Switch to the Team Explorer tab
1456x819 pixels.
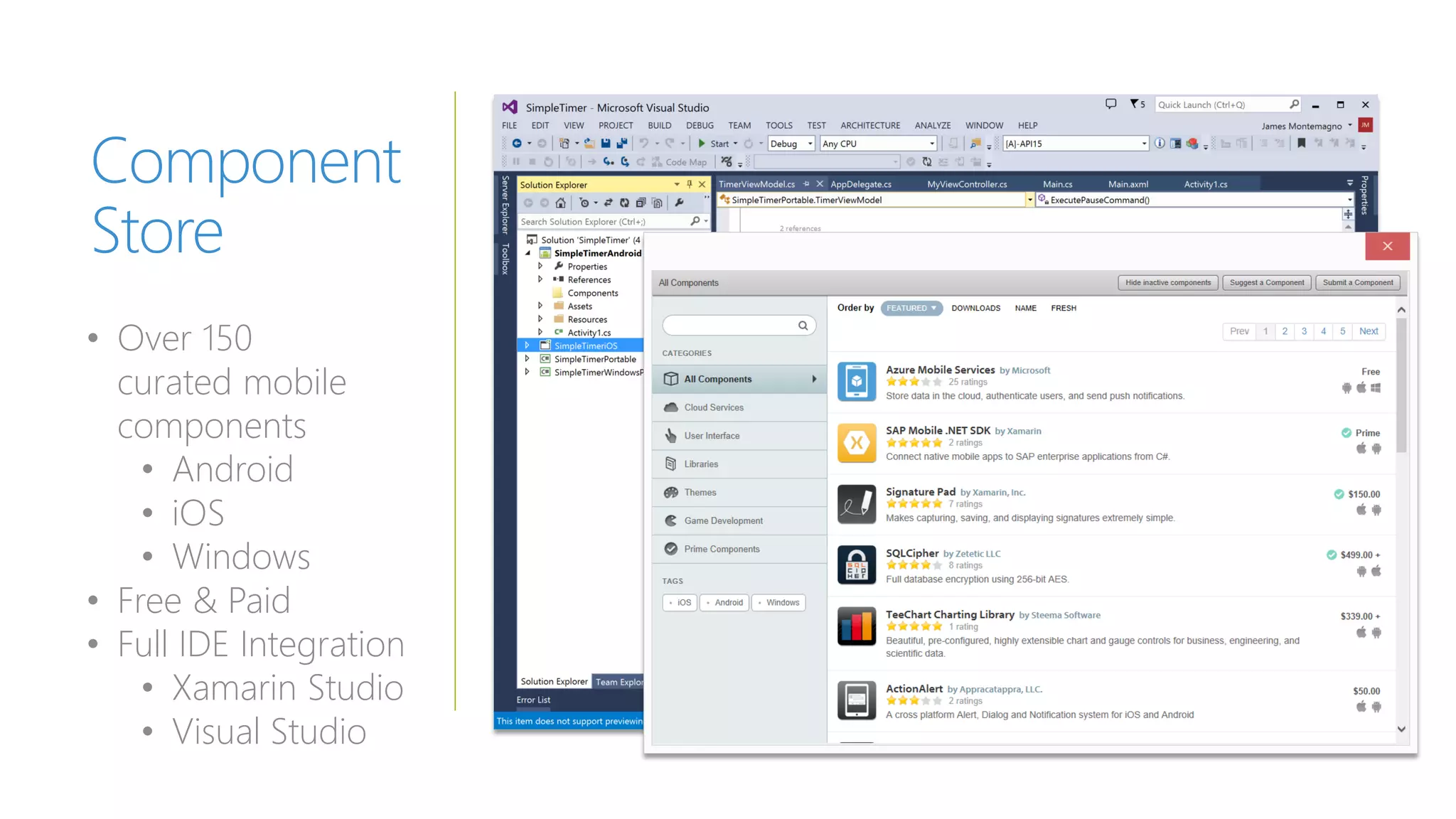click(x=618, y=682)
